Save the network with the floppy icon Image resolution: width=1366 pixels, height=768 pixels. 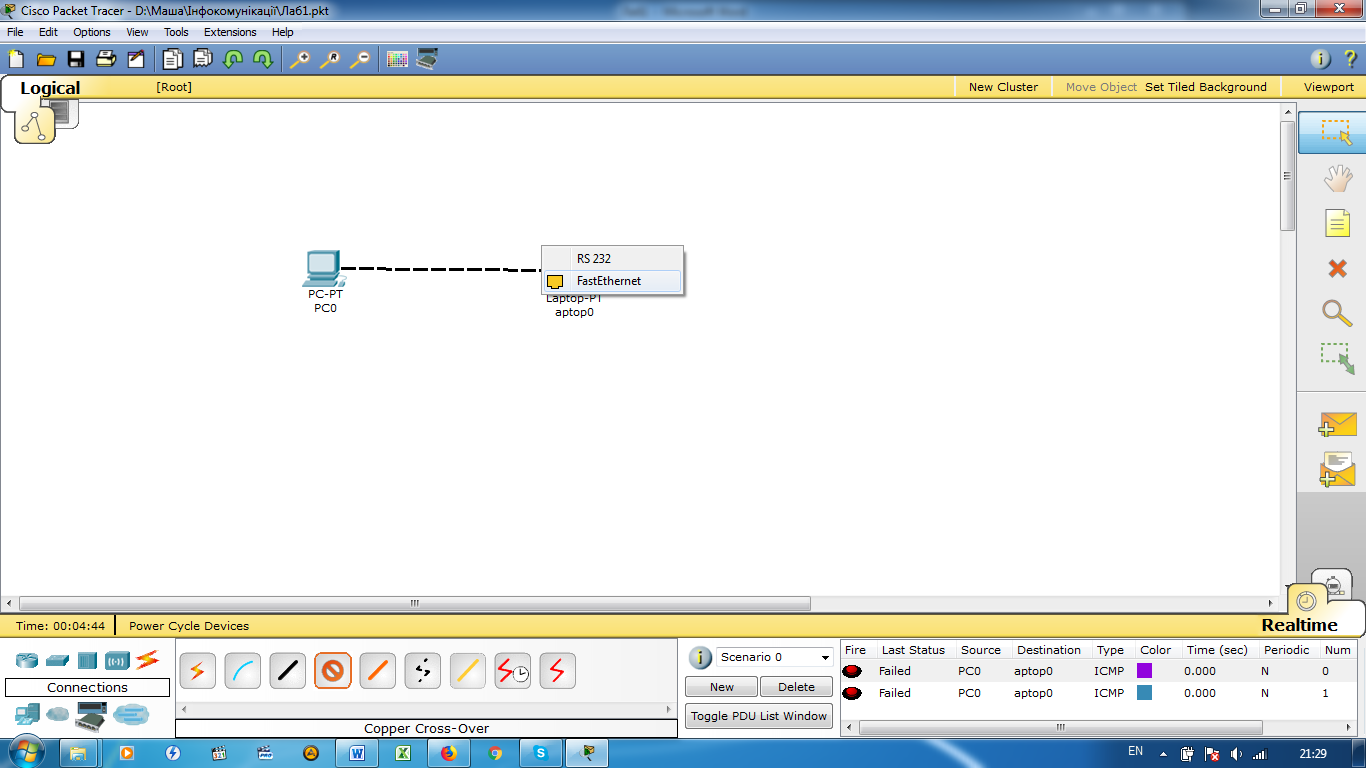[x=76, y=59]
